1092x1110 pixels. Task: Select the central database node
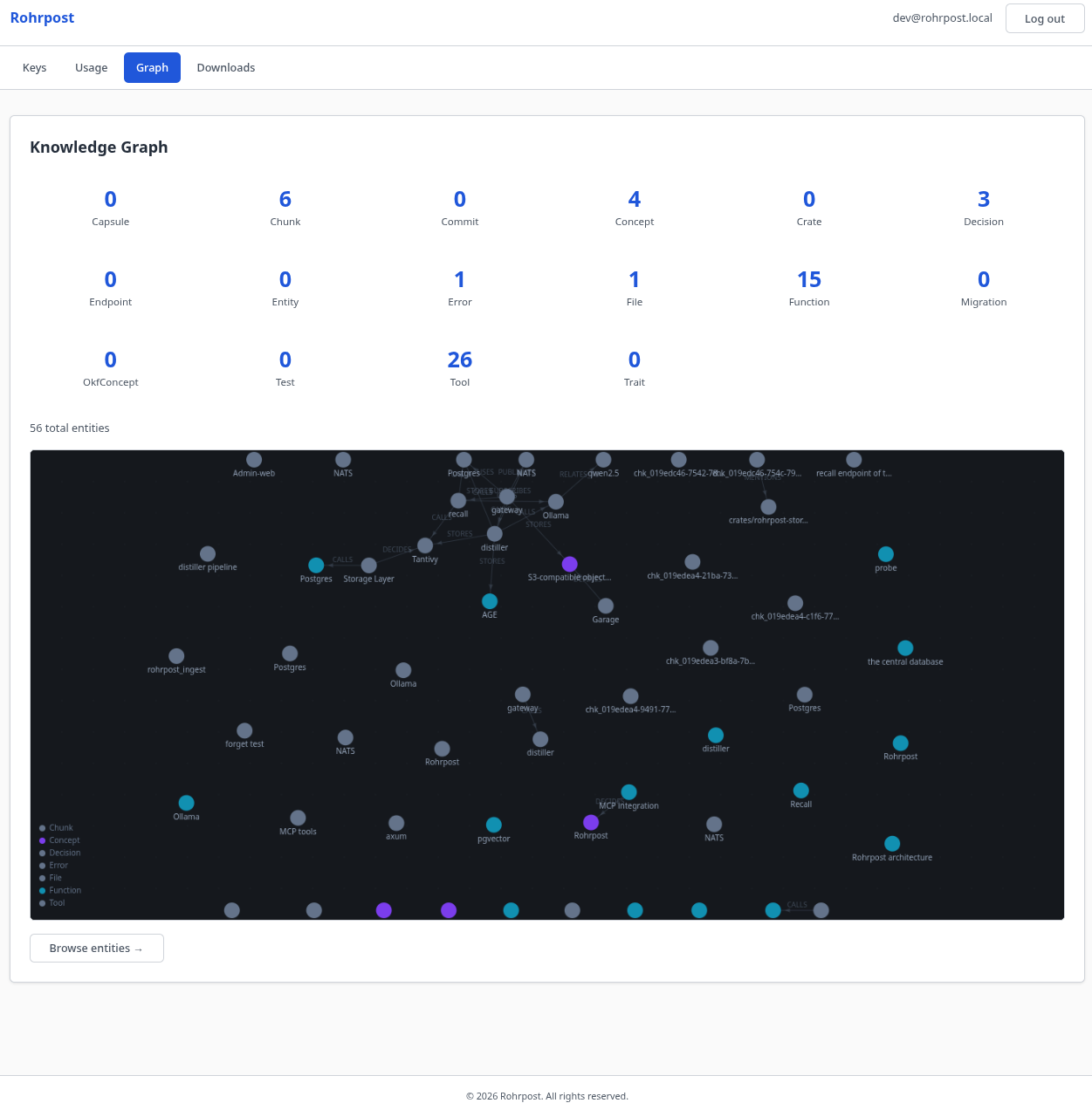pos(905,648)
